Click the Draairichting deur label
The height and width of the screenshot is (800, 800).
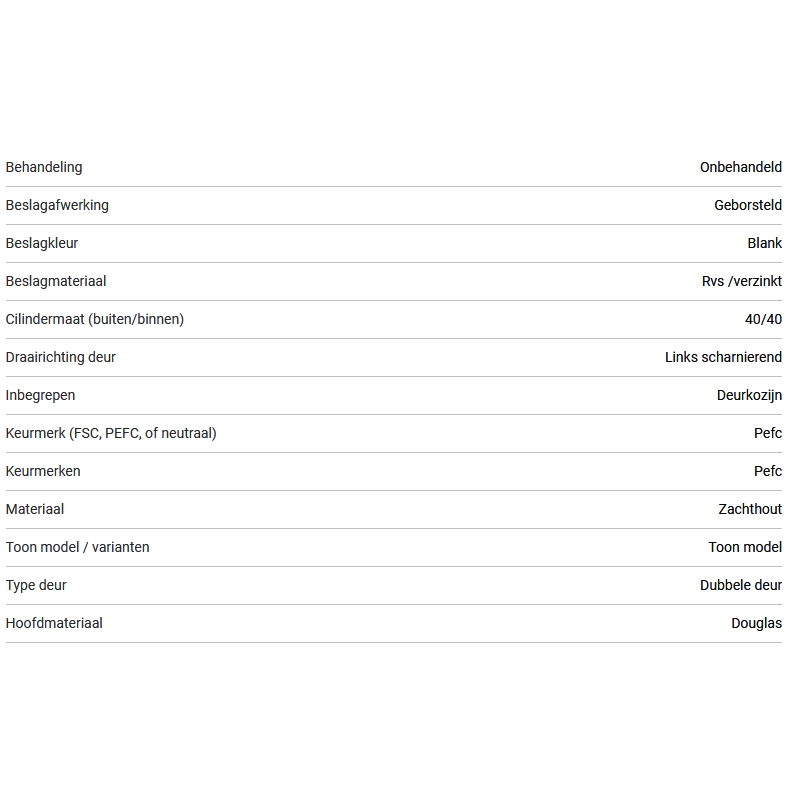(61, 357)
